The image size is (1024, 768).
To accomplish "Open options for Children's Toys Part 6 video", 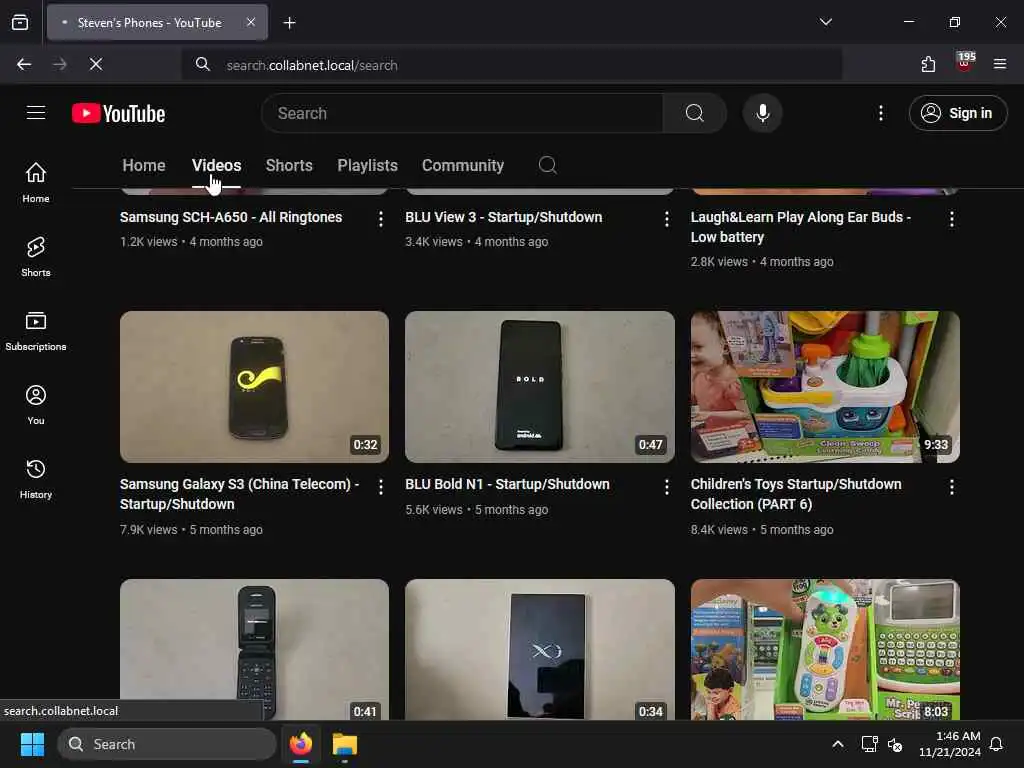I will (x=952, y=487).
